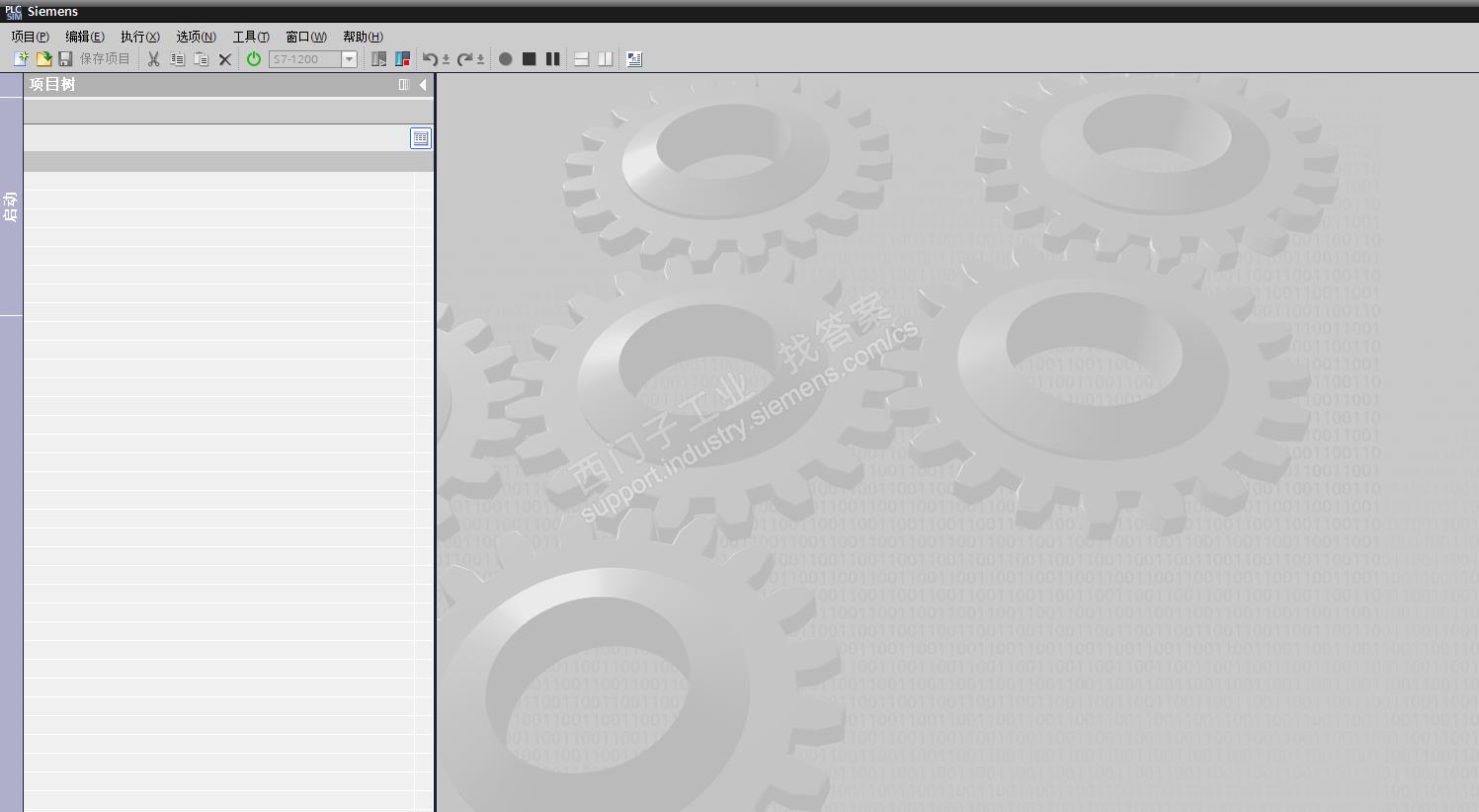Open the S7-1200 PLC type dropdown
This screenshot has width=1479, height=812.
[349, 59]
